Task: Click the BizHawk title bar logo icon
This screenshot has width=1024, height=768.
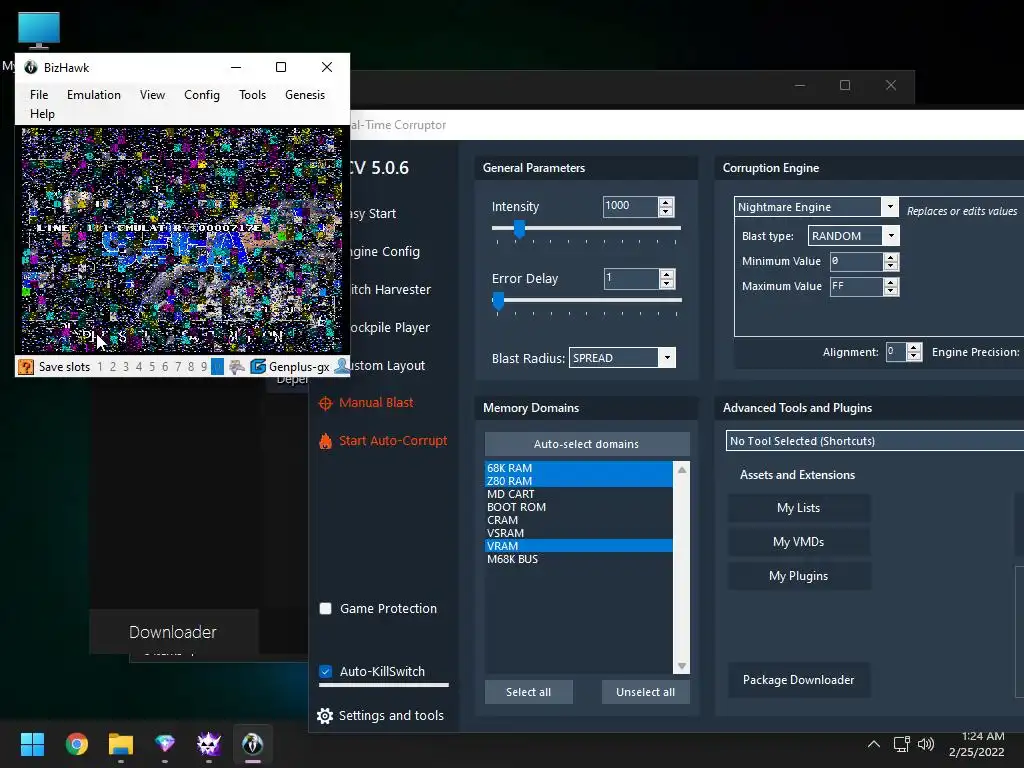Action: click(31, 67)
